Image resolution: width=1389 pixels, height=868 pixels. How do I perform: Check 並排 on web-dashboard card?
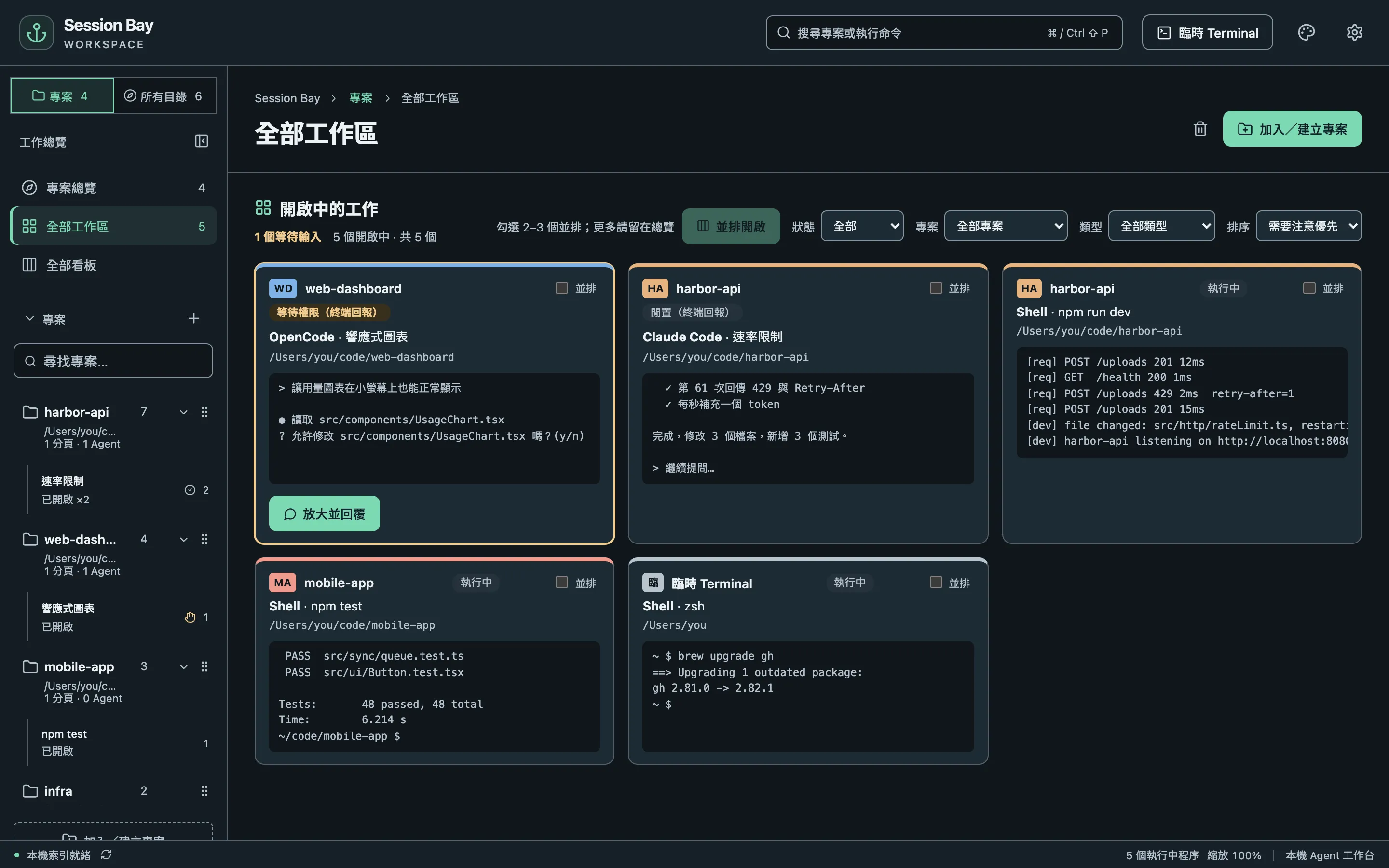coord(562,287)
